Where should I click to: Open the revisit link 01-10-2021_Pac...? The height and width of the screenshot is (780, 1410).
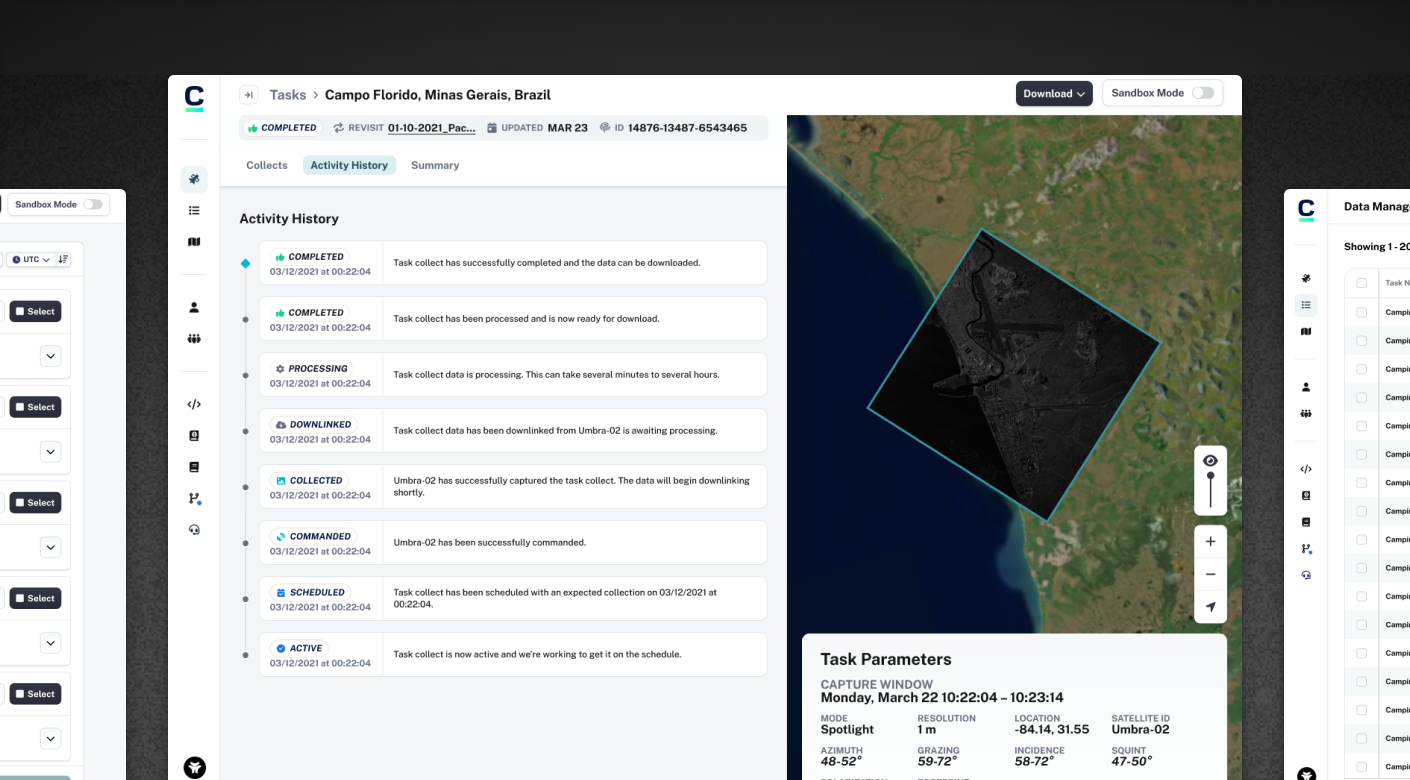coord(431,128)
